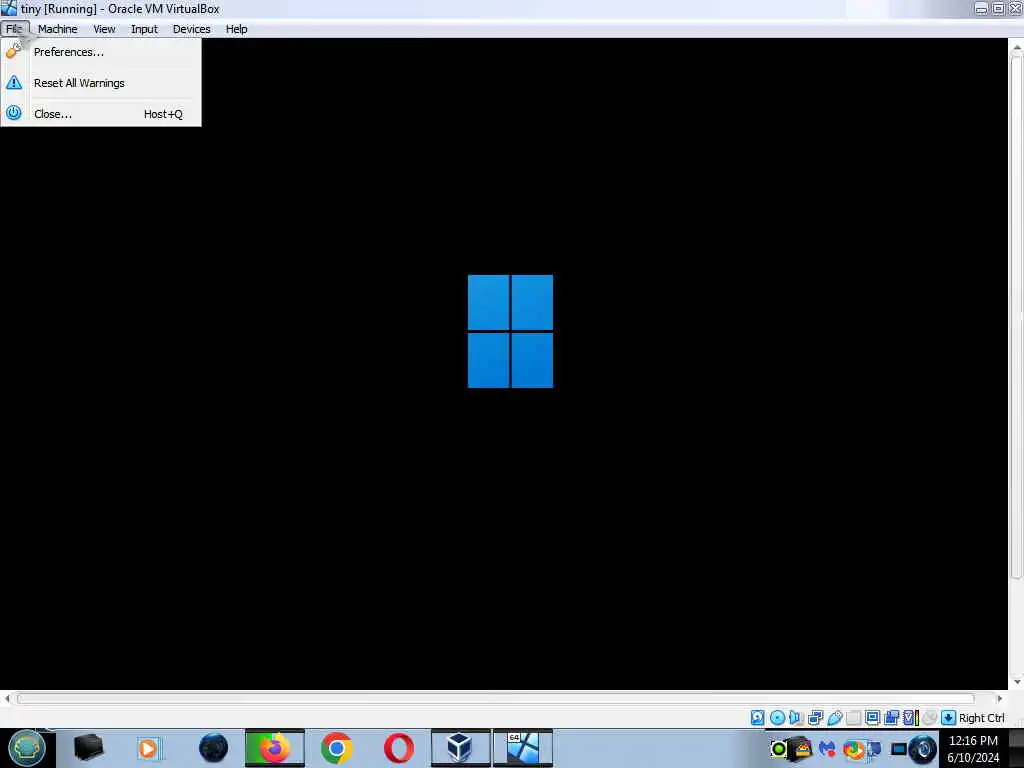Choose Preferences… from File menu
The height and width of the screenshot is (768, 1024).
click(101, 52)
